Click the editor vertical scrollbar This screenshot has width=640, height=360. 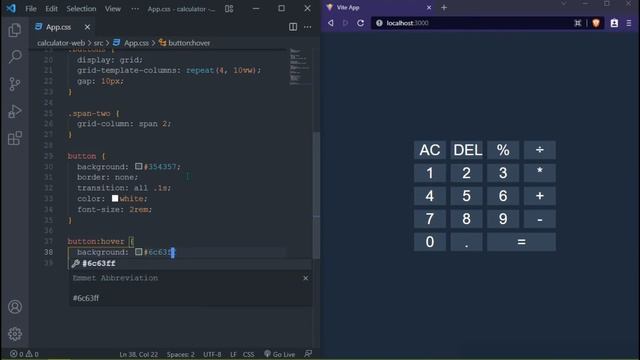point(316,195)
